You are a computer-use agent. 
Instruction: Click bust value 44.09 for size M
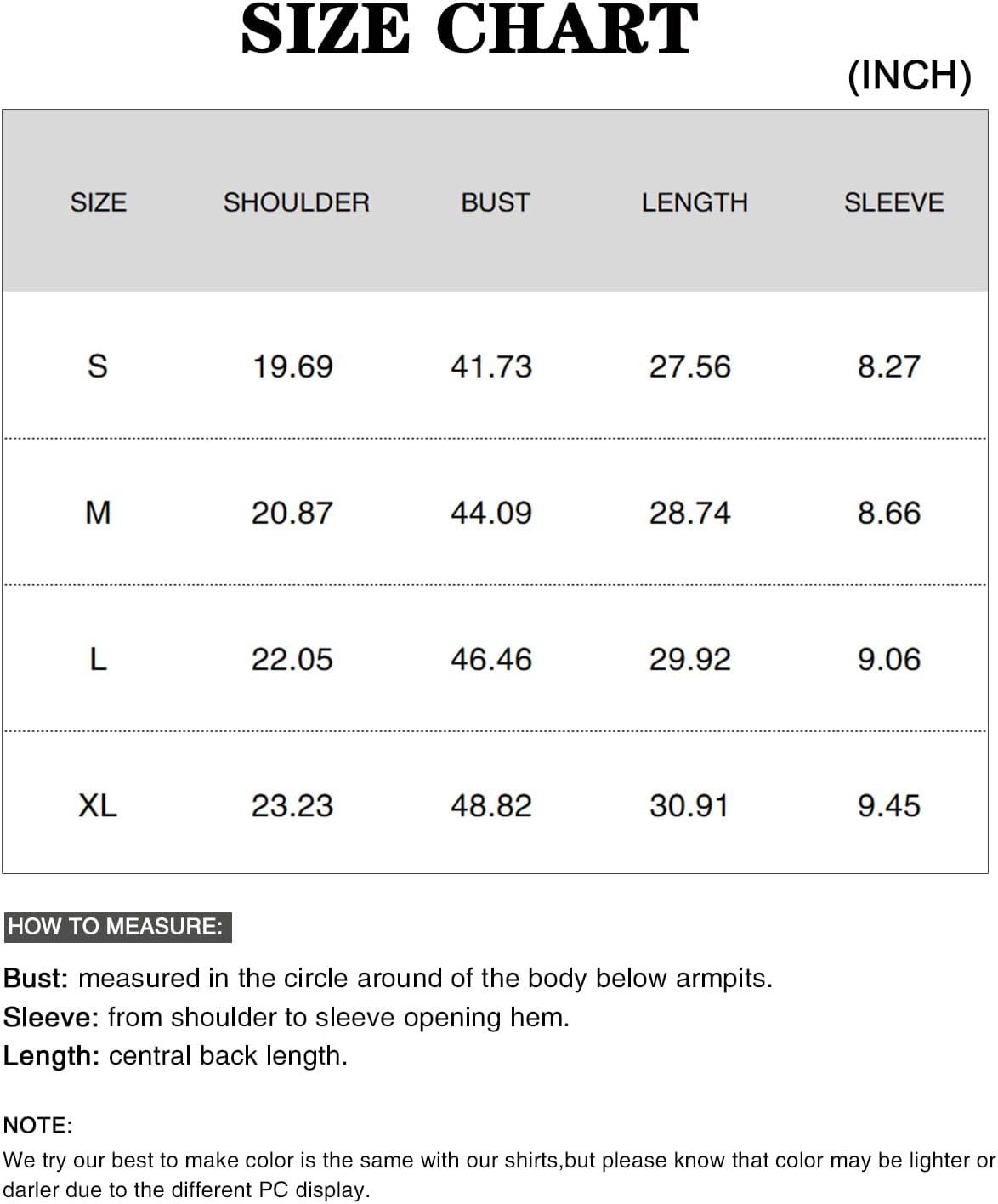[x=491, y=513]
